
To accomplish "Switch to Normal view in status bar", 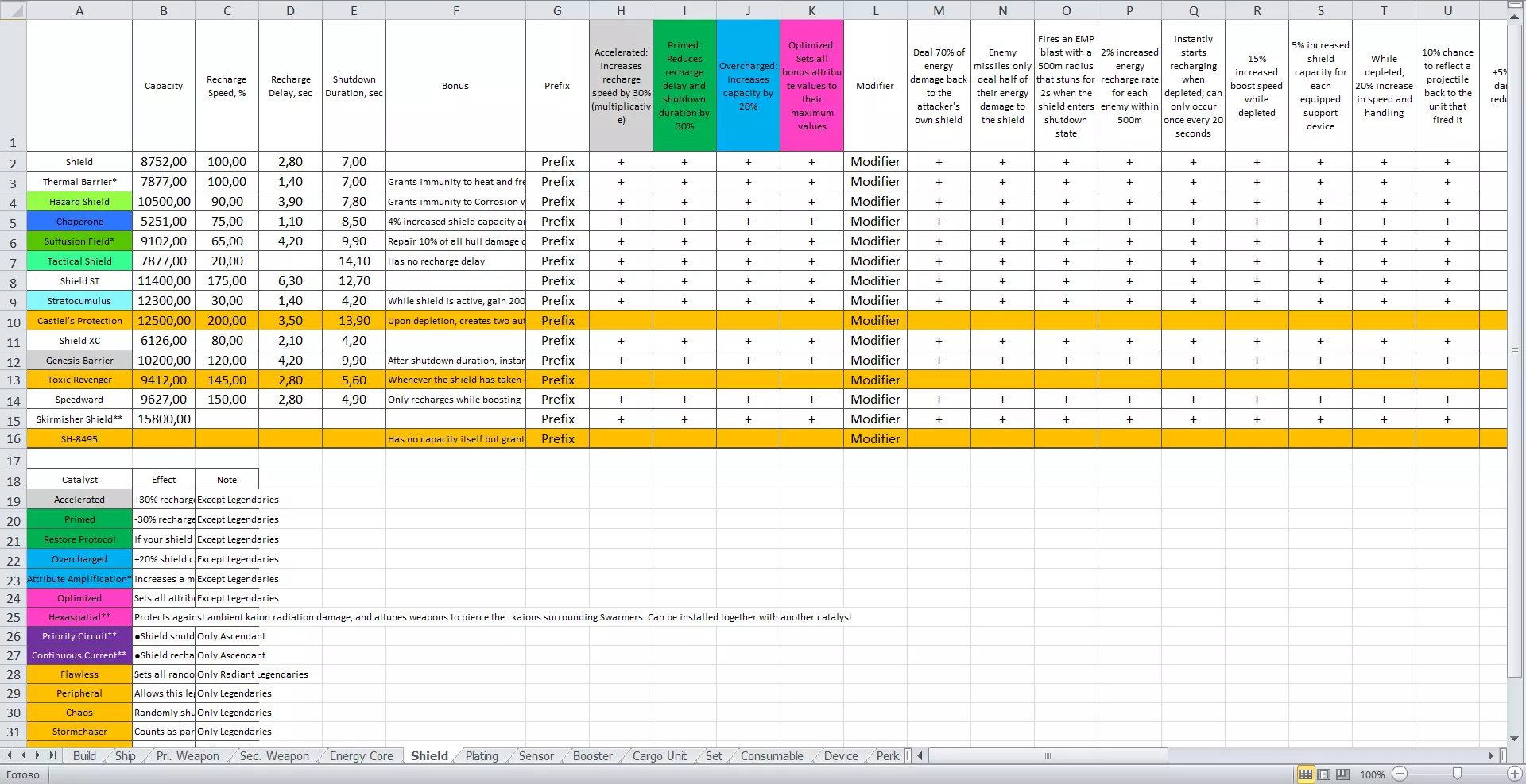I will click(x=1306, y=774).
